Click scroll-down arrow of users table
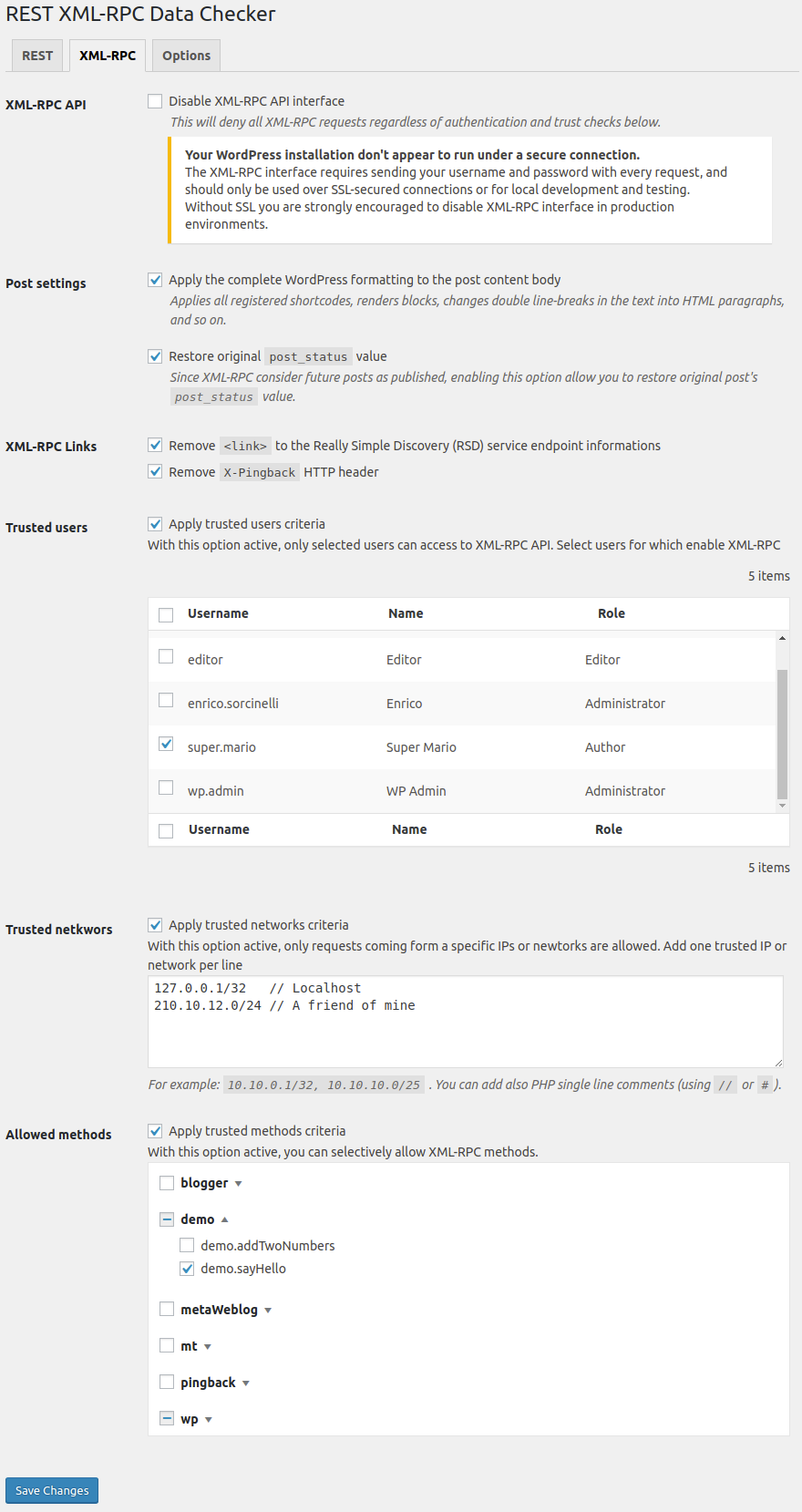The image size is (802, 1512). tap(782, 806)
